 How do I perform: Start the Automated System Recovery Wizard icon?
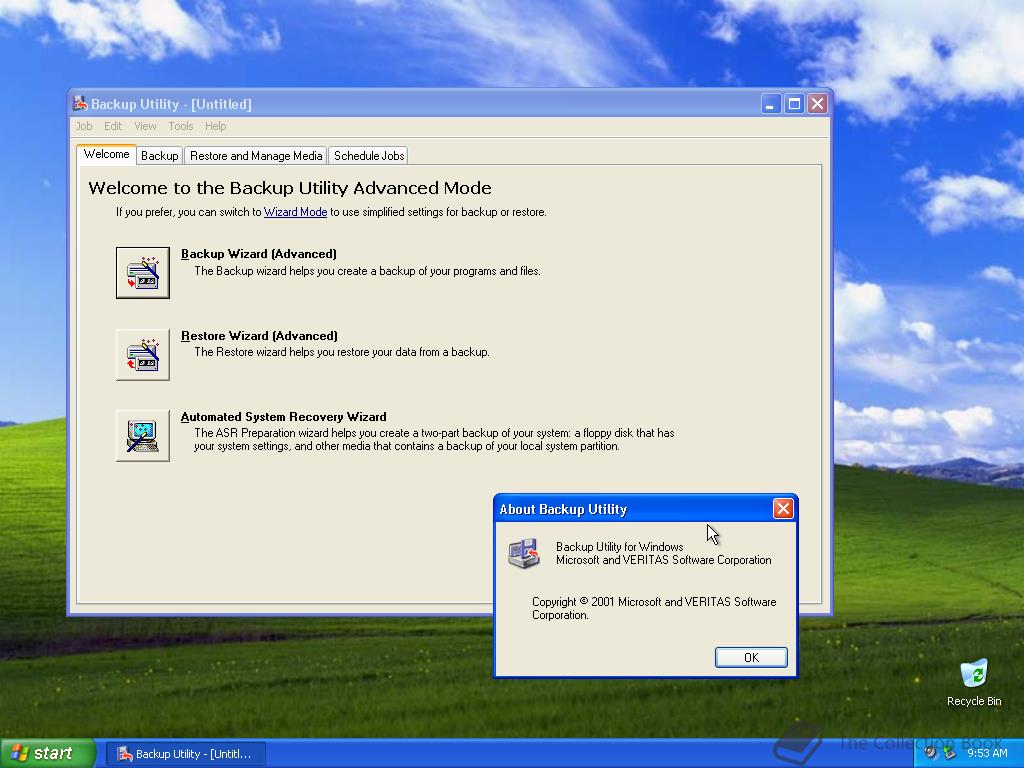142,436
